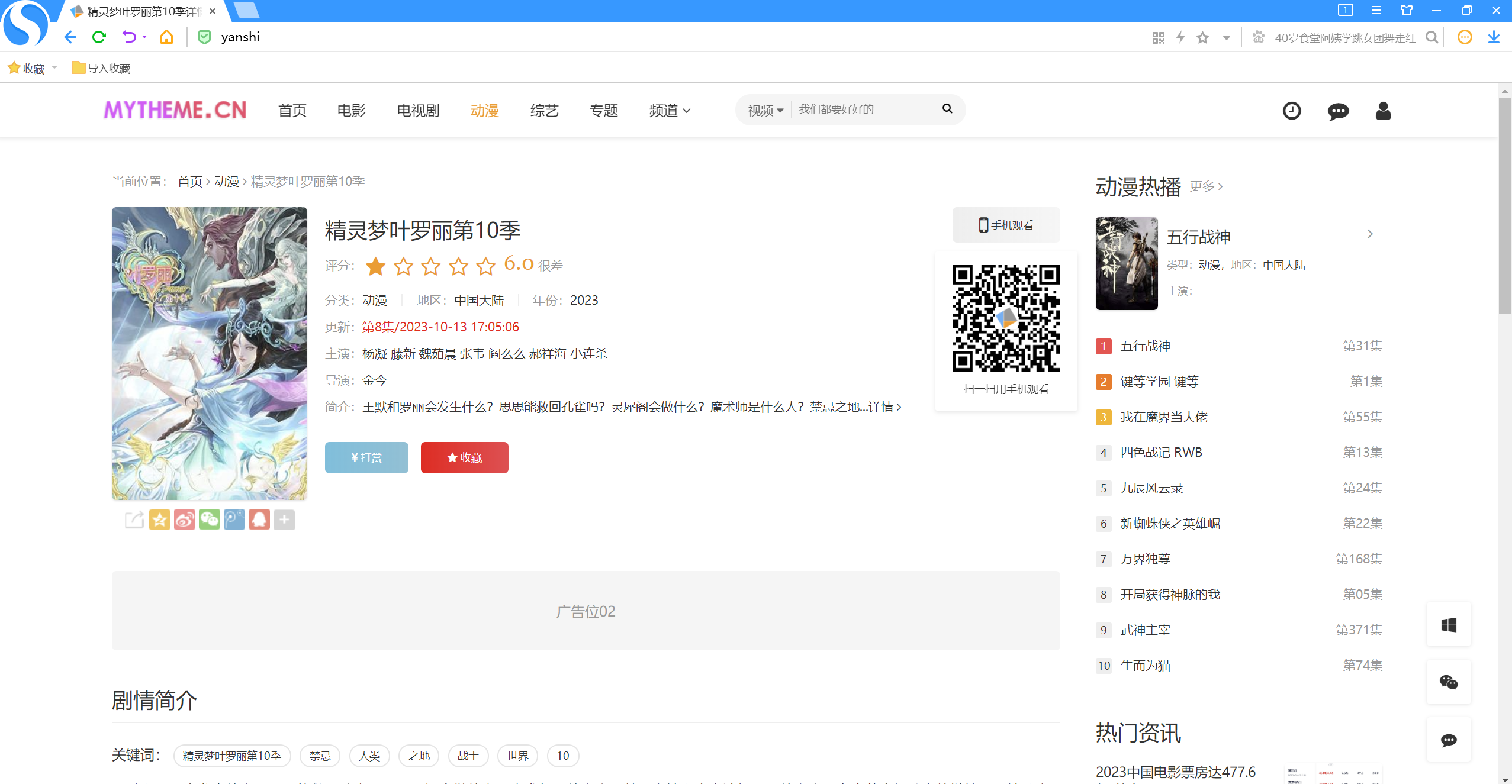Click the 精灵梦叶罗丽 poster thumbnail
The height and width of the screenshot is (784, 1512).
click(210, 353)
